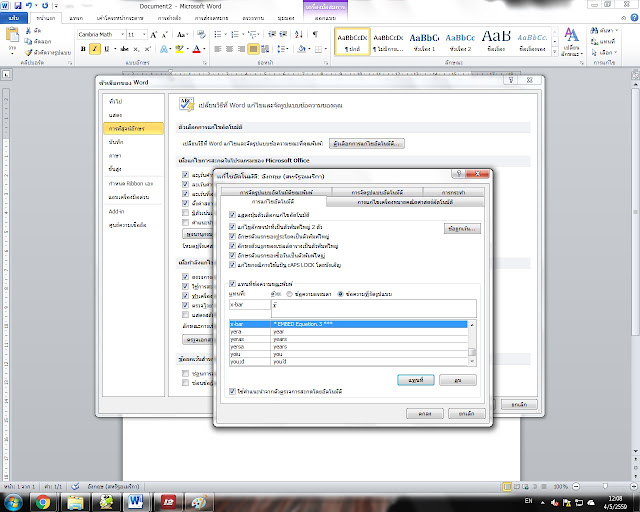Toggle Superscript formatting button
Screen dimensions: 640x512
pyautogui.click(x=147, y=49)
